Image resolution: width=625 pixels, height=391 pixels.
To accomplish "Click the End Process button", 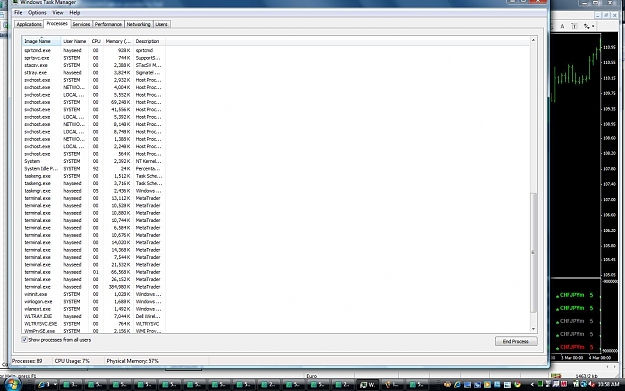I will click(x=516, y=342).
